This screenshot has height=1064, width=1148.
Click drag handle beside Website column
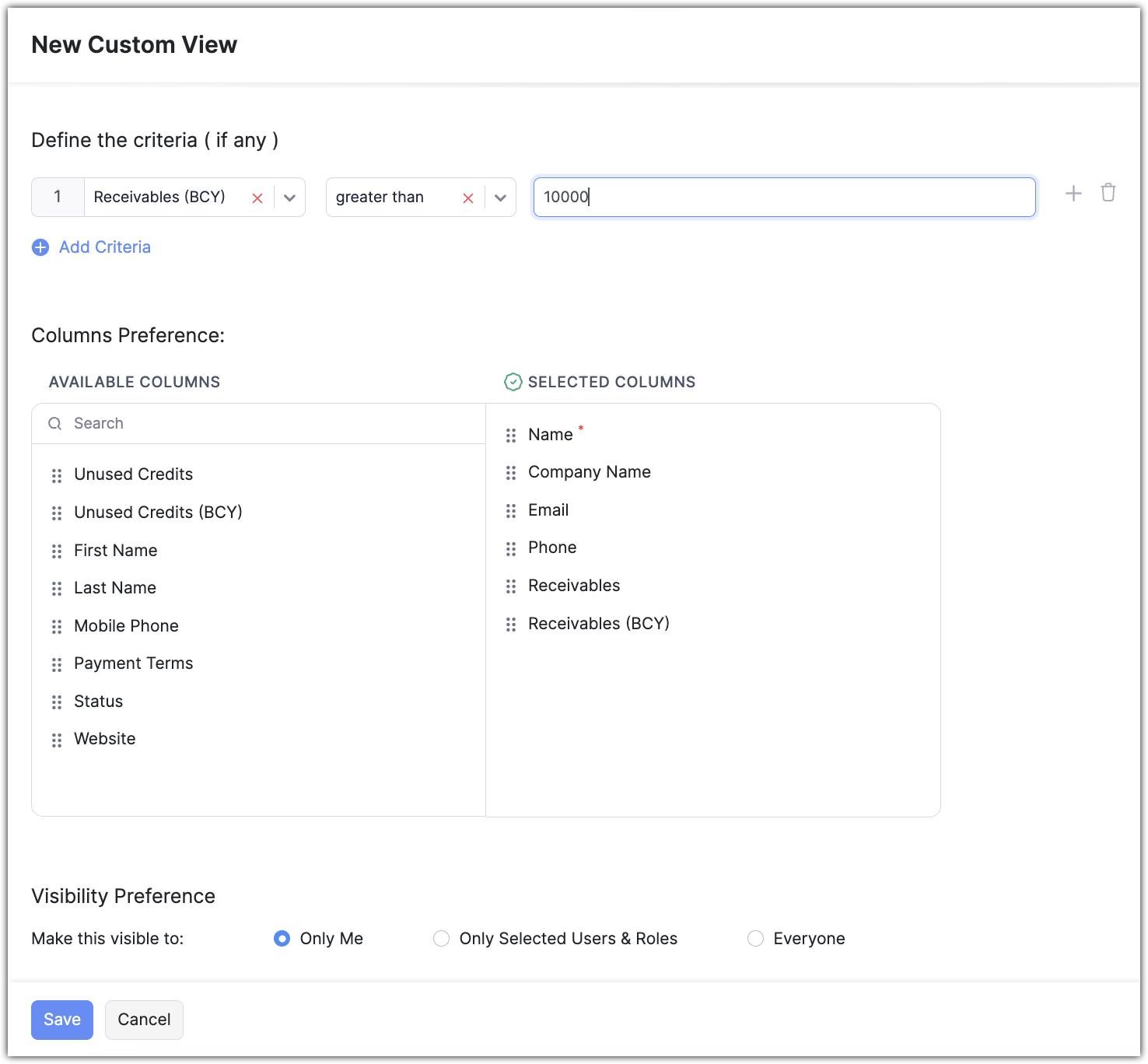click(57, 740)
